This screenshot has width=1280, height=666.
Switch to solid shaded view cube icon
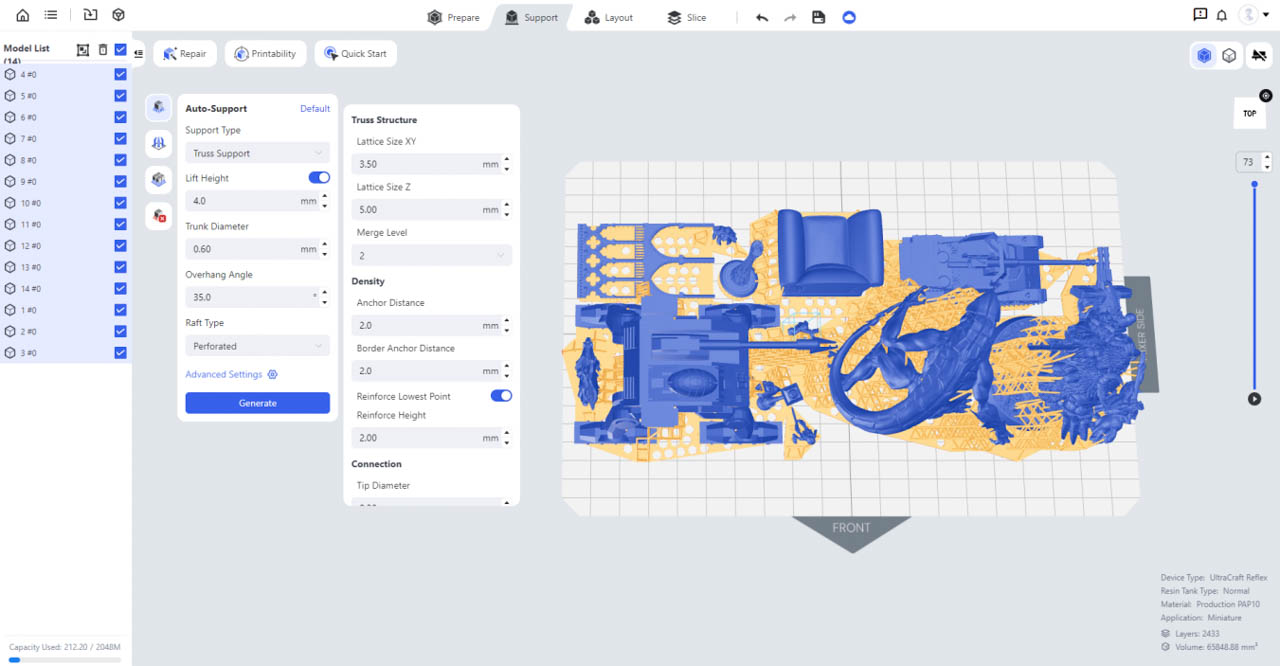pyautogui.click(x=1204, y=55)
